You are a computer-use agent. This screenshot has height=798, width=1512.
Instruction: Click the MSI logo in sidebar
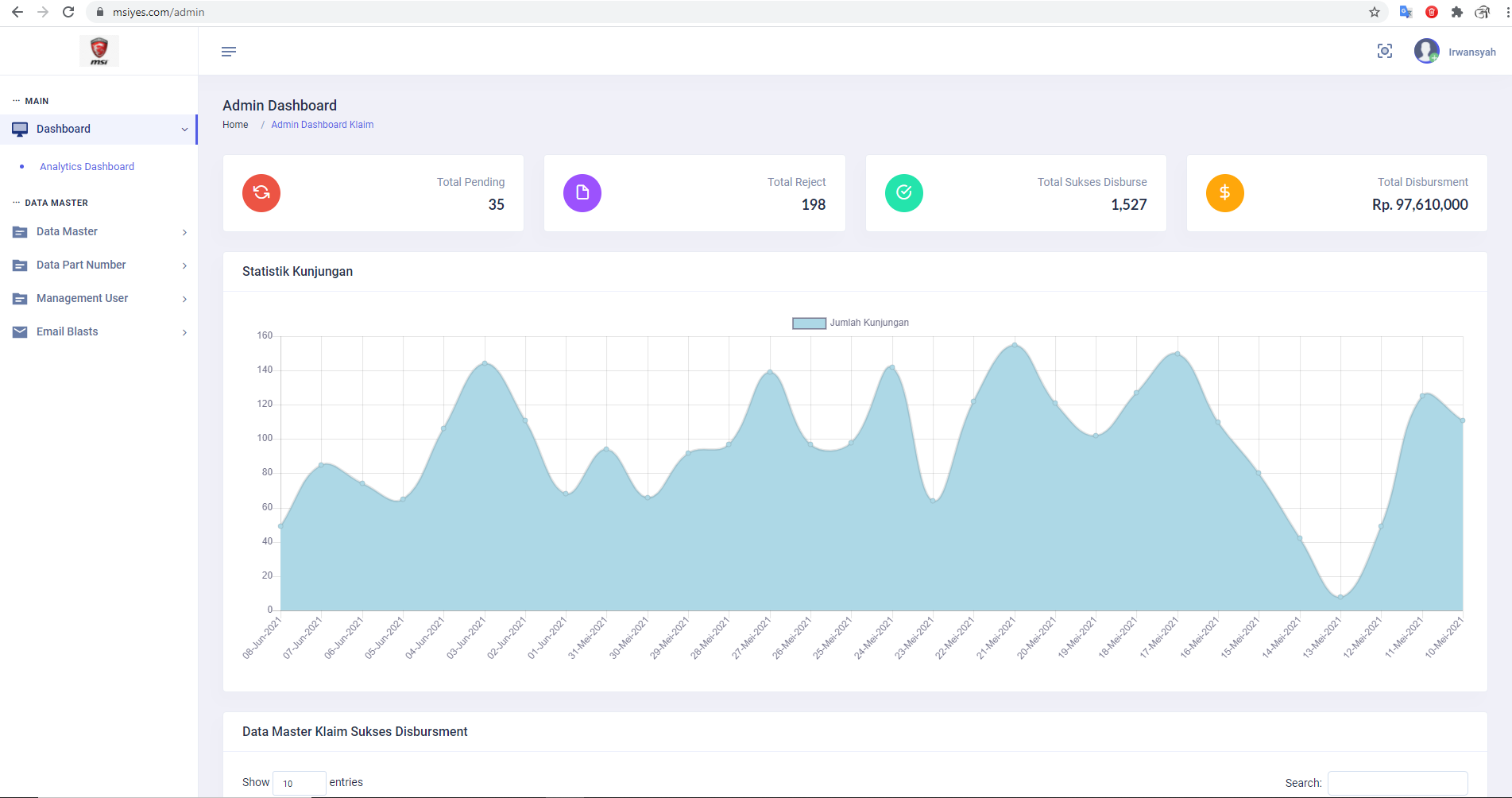point(99,51)
